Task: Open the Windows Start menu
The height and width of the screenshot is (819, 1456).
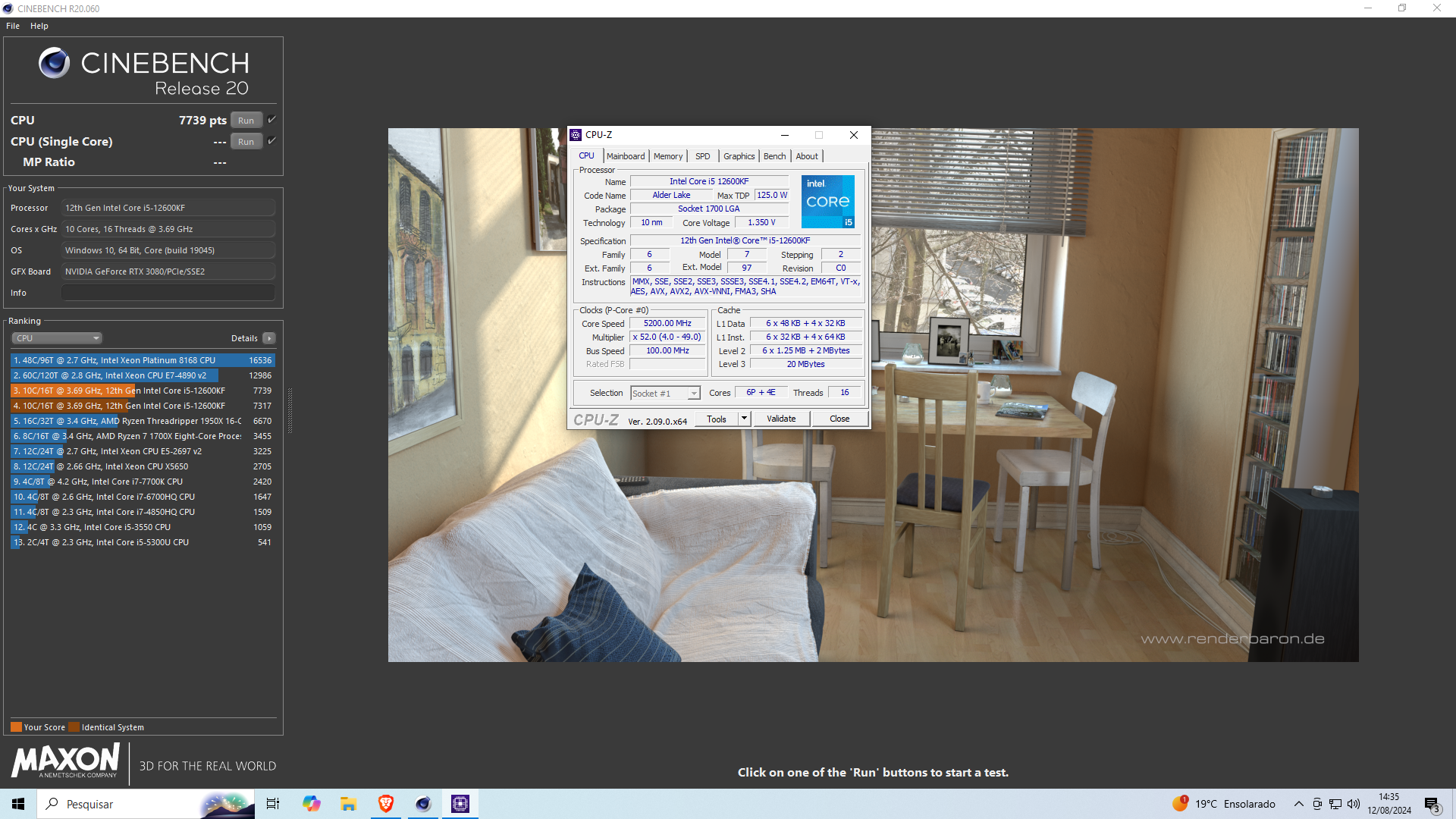Action: click(18, 804)
